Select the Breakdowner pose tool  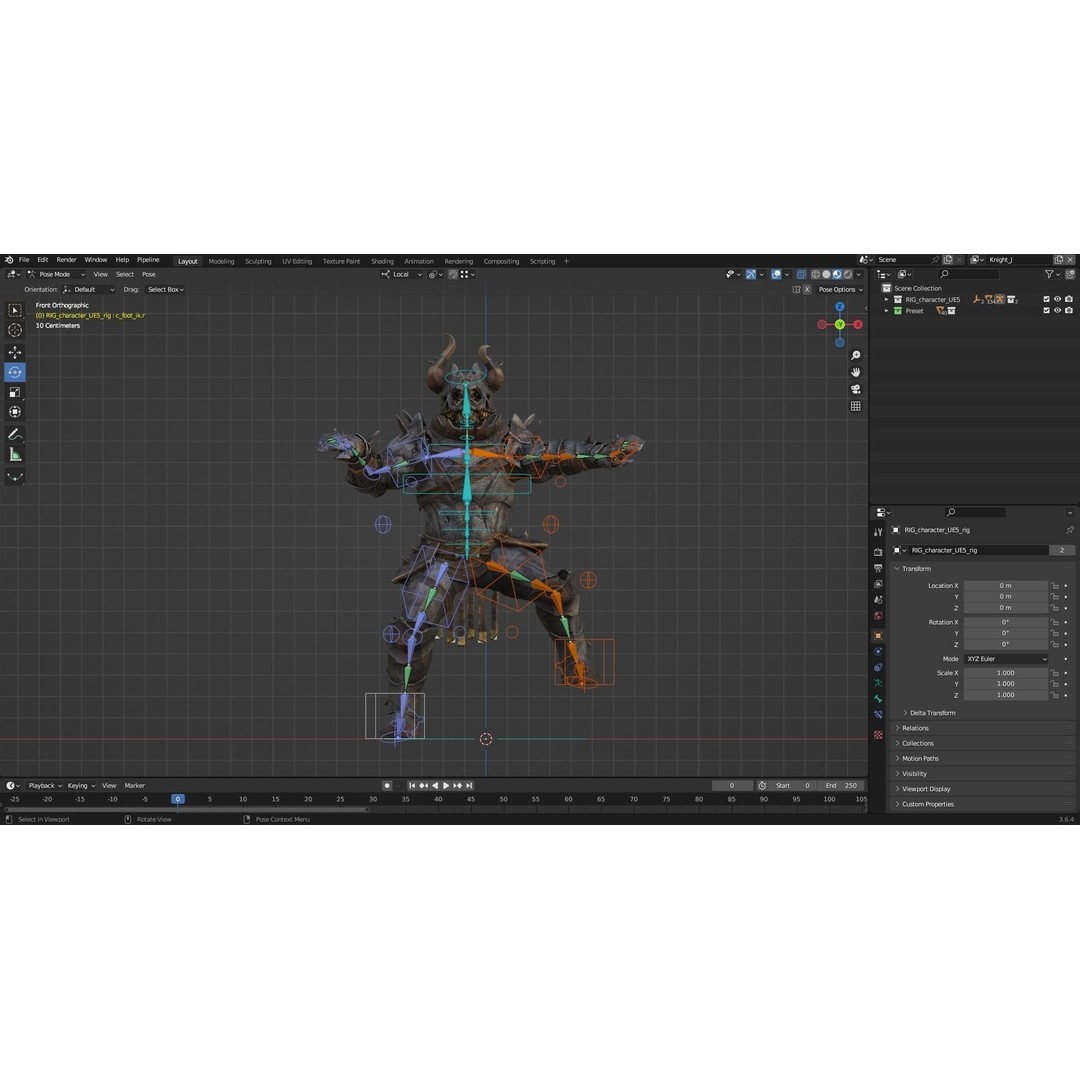pos(14,477)
